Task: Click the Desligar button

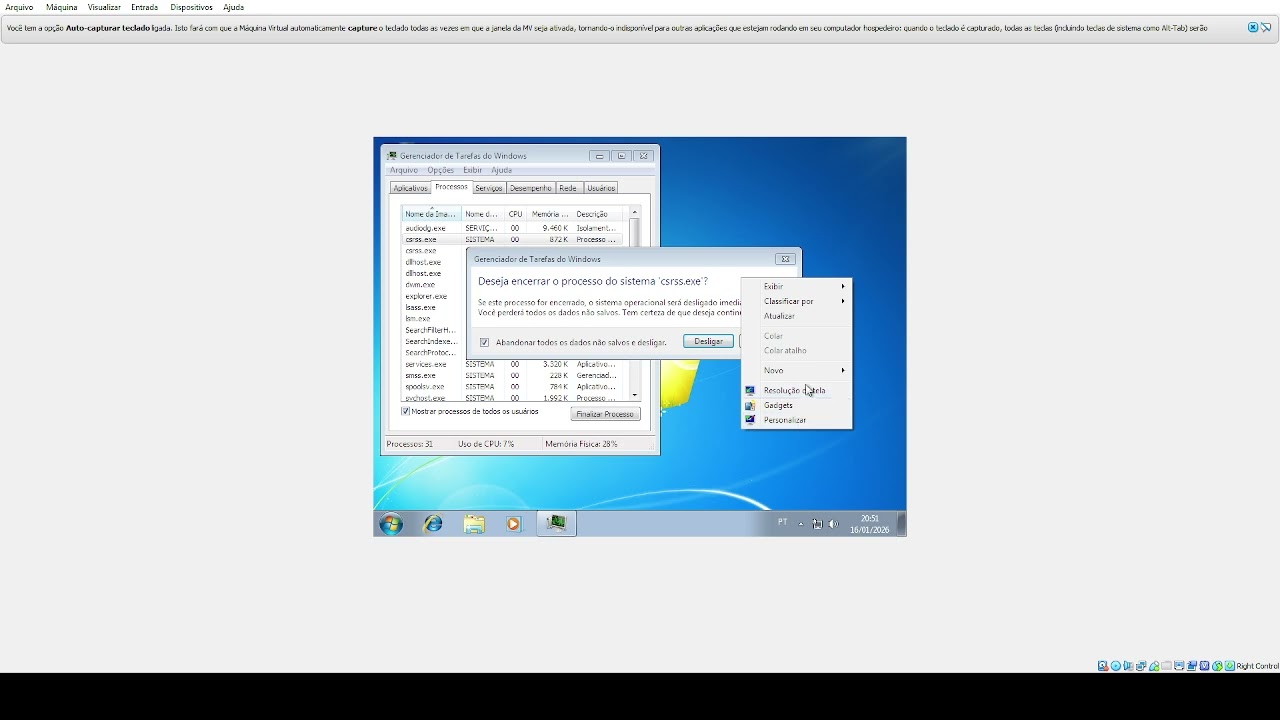Action: pyautogui.click(x=709, y=342)
